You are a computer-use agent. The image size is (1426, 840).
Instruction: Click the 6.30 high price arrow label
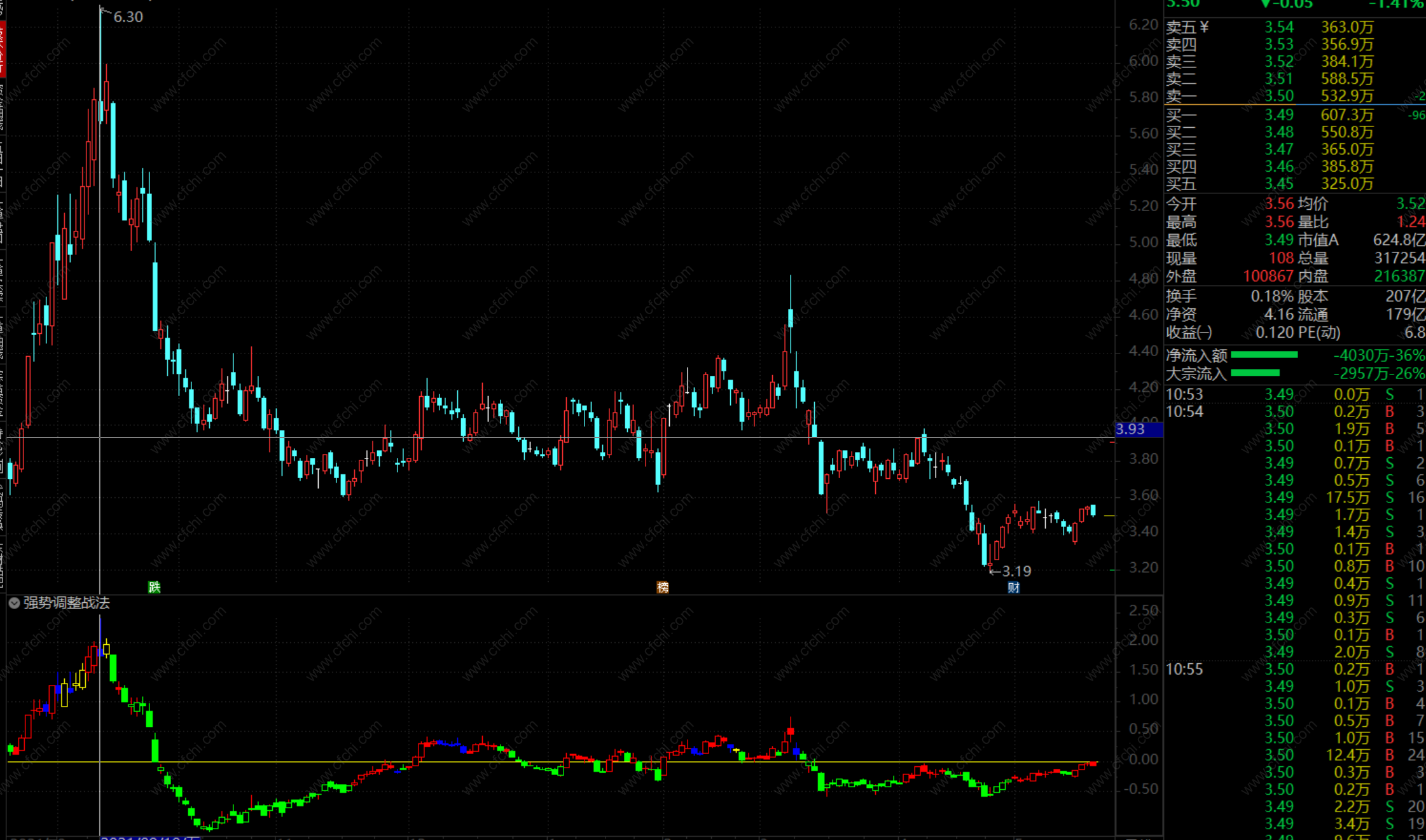(127, 17)
